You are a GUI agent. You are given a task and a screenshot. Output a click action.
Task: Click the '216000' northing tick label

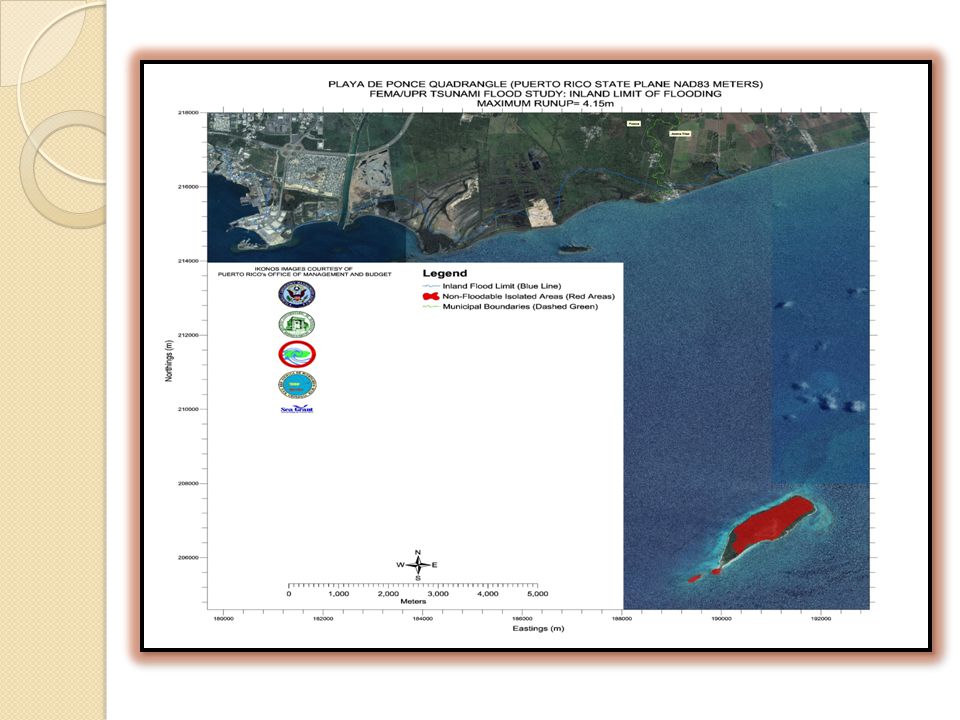coord(189,187)
